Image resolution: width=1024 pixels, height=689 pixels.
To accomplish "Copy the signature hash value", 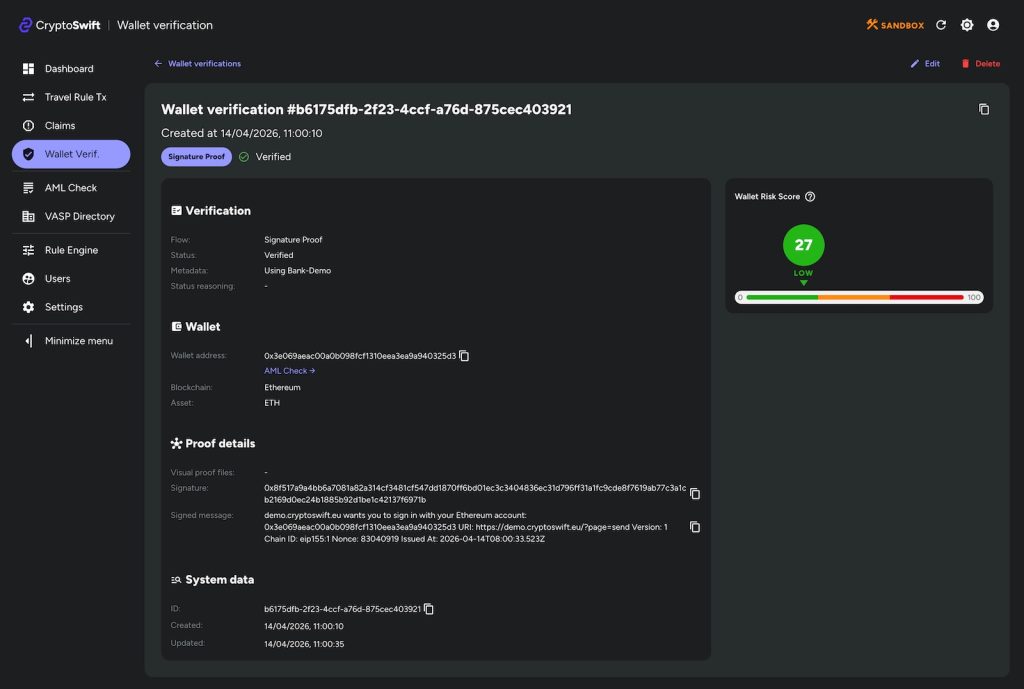I will coord(695,493).
